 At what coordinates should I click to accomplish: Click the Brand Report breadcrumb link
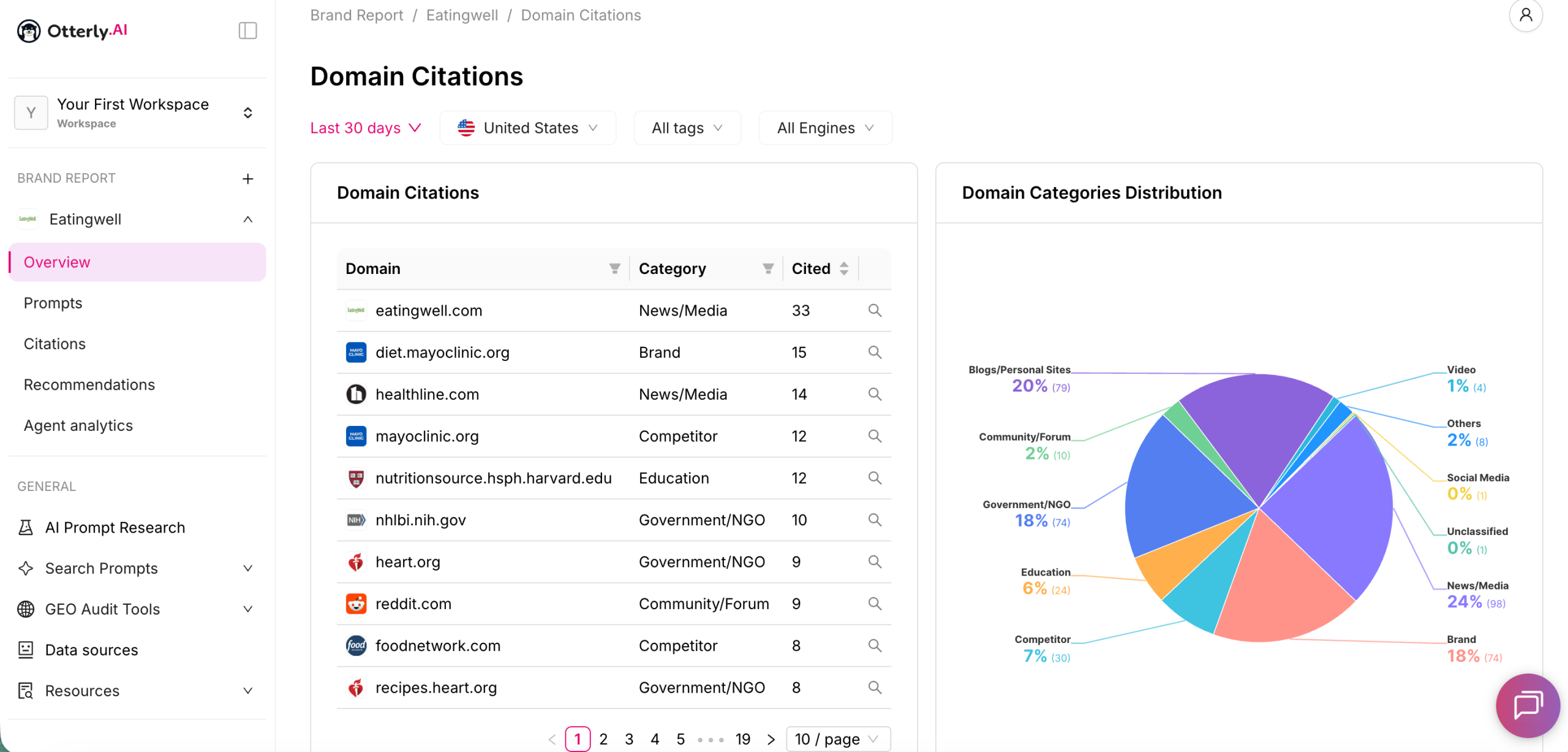point(356,15)
